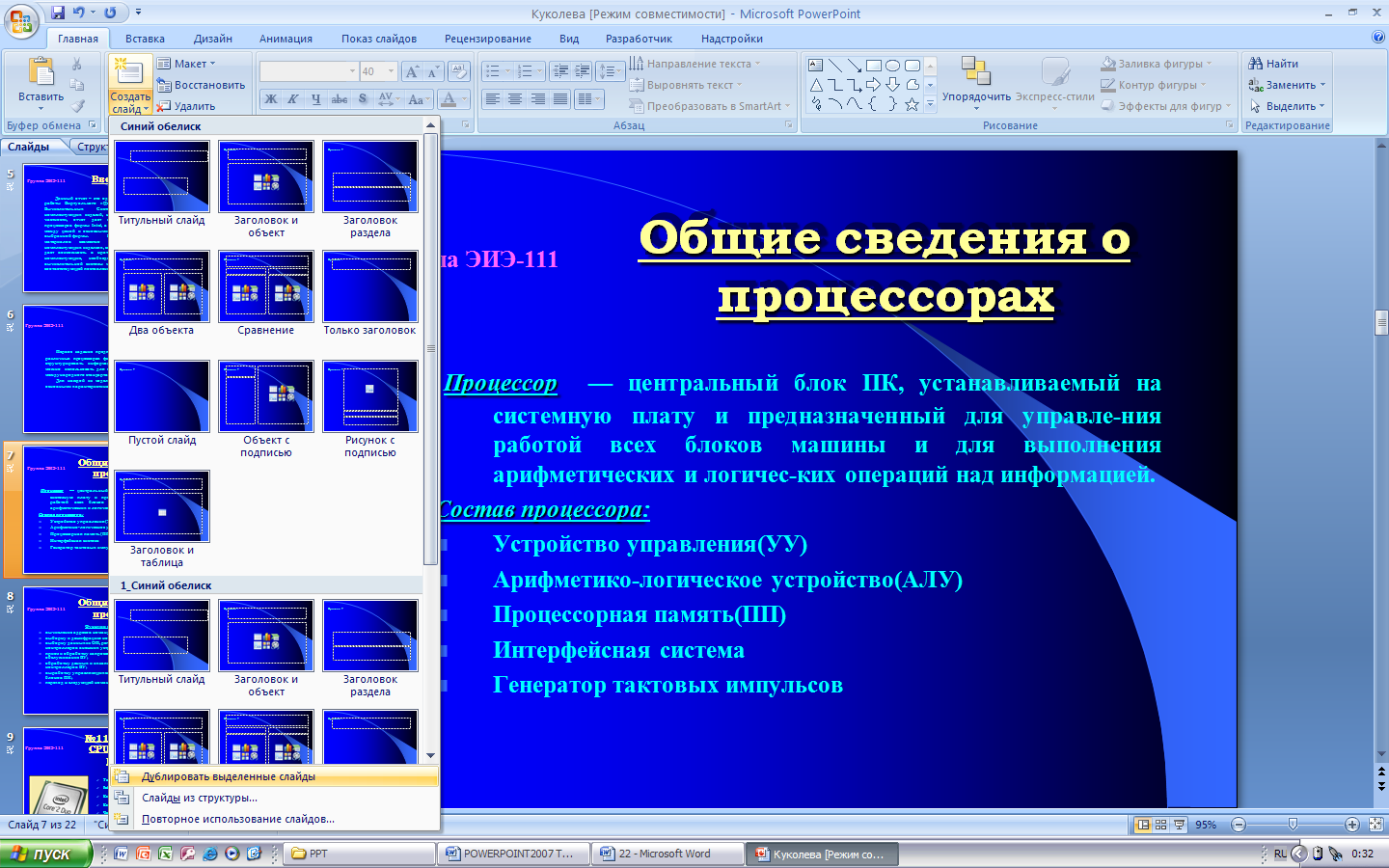The image size is (1389, 868).
Task: Increase font size with the large A icon
Action: point(413,71)
